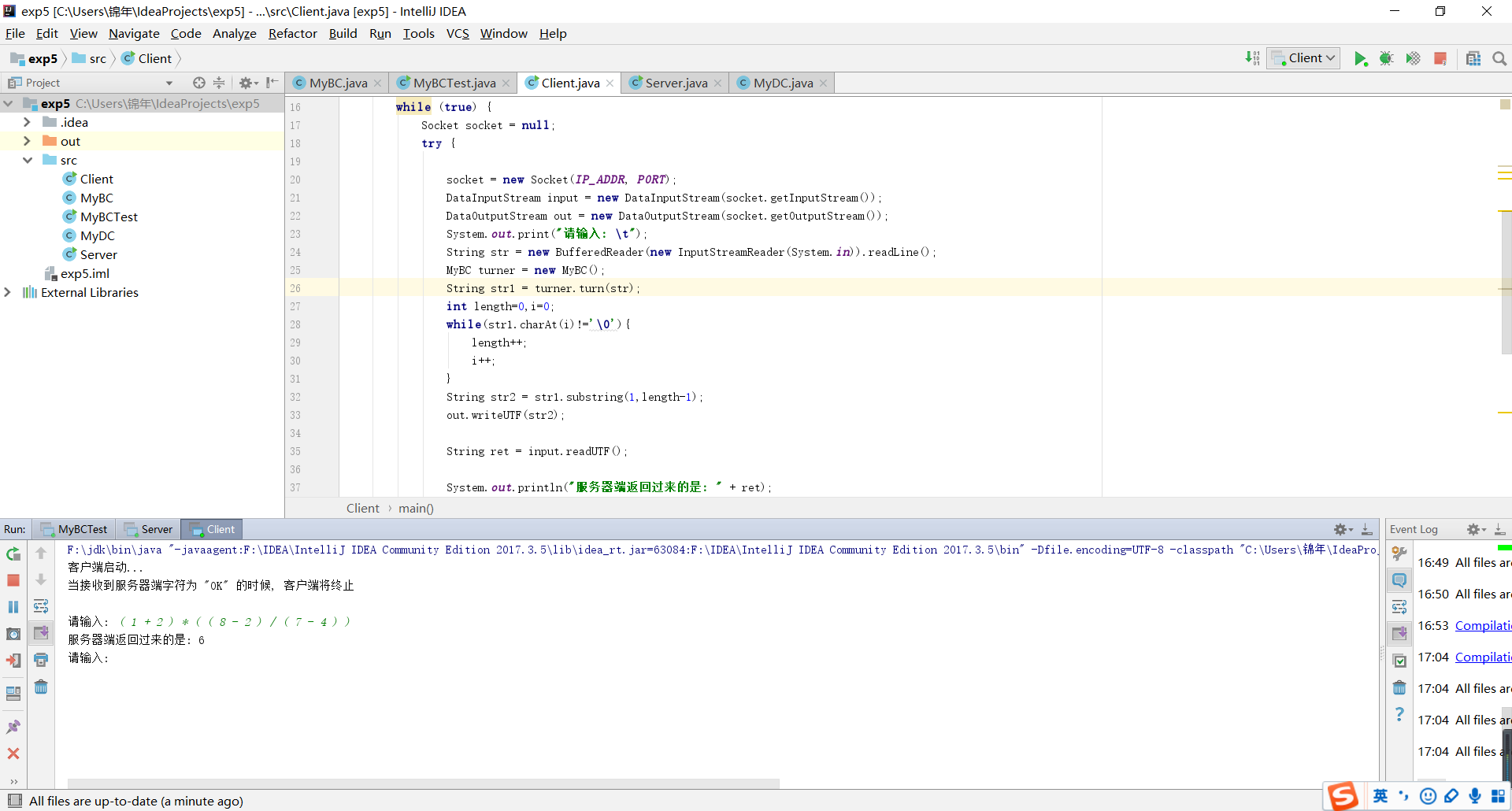The height and width of the screenshot is (811, 1512).
Task: Stop the running process in top toolbar
Action: pos(1440,58)
